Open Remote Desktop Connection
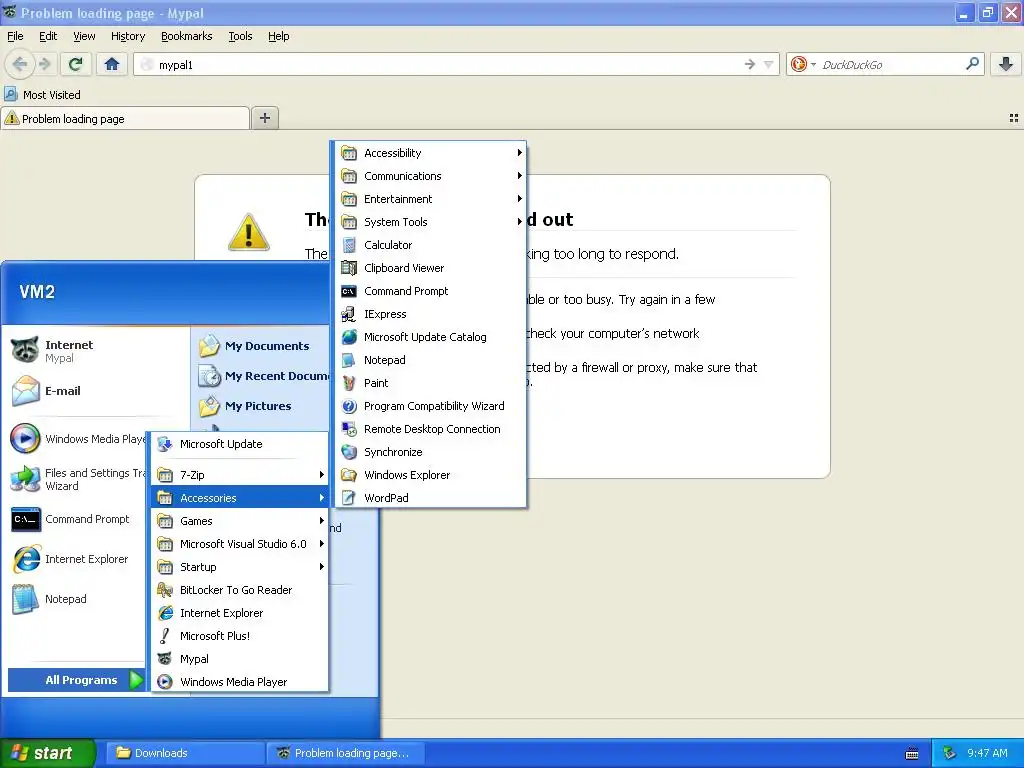 tap(430, 429)
